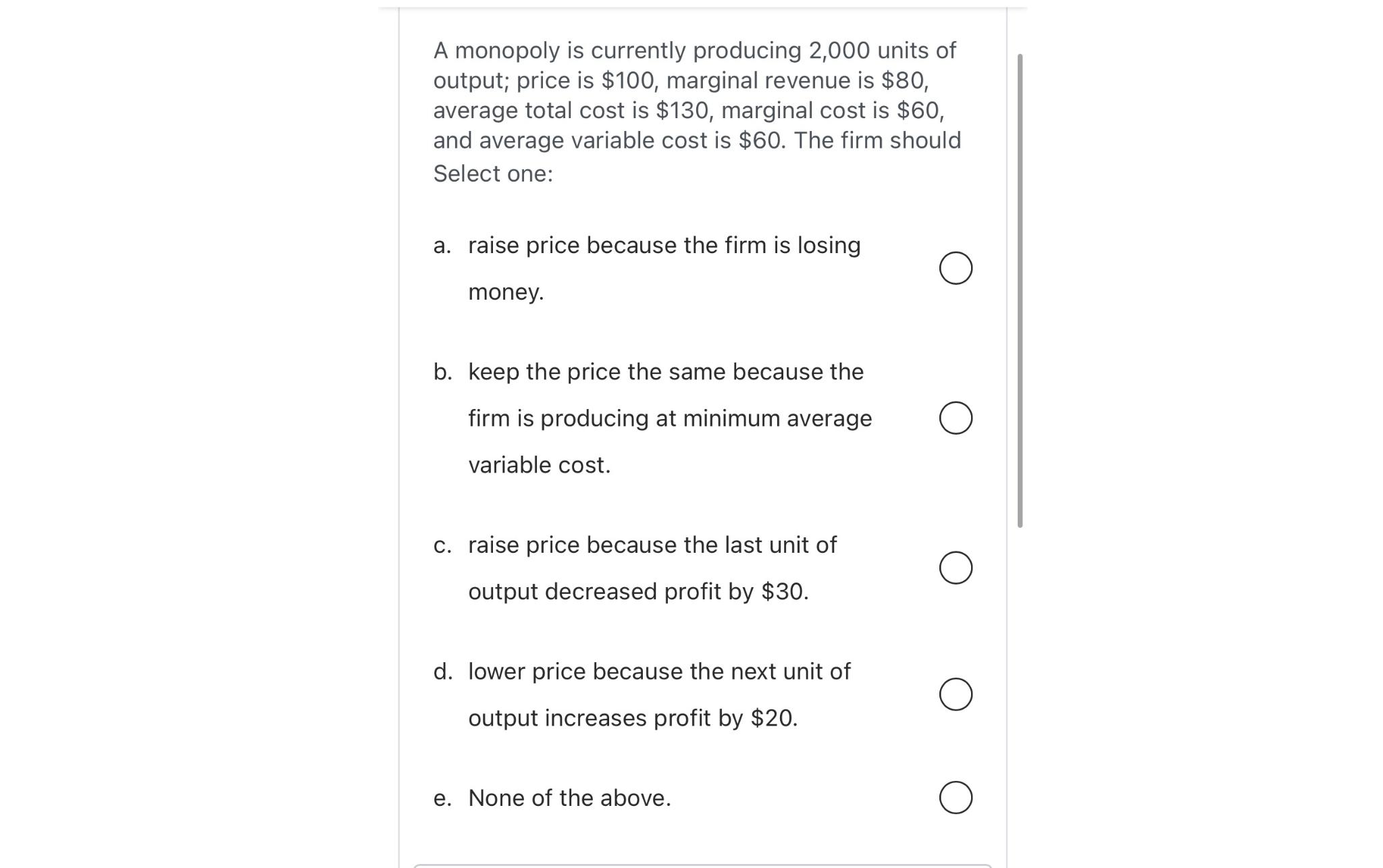Screen dimensions: 1383x868
Task: Click the 'a.' option letter label
Action: [442, 246]
